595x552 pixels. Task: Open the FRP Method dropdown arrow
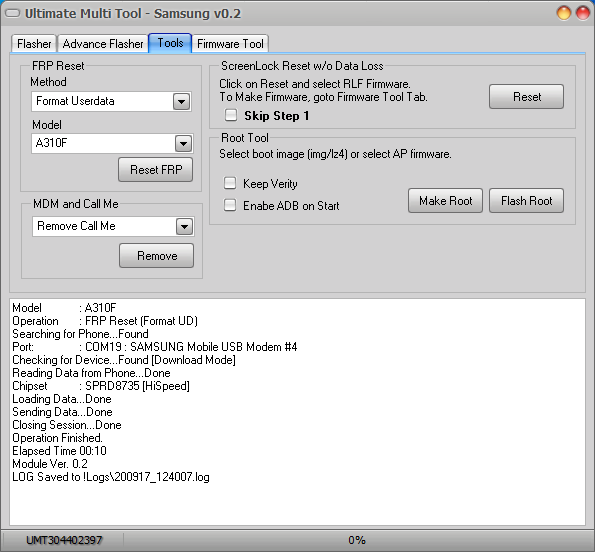(181, 102)
